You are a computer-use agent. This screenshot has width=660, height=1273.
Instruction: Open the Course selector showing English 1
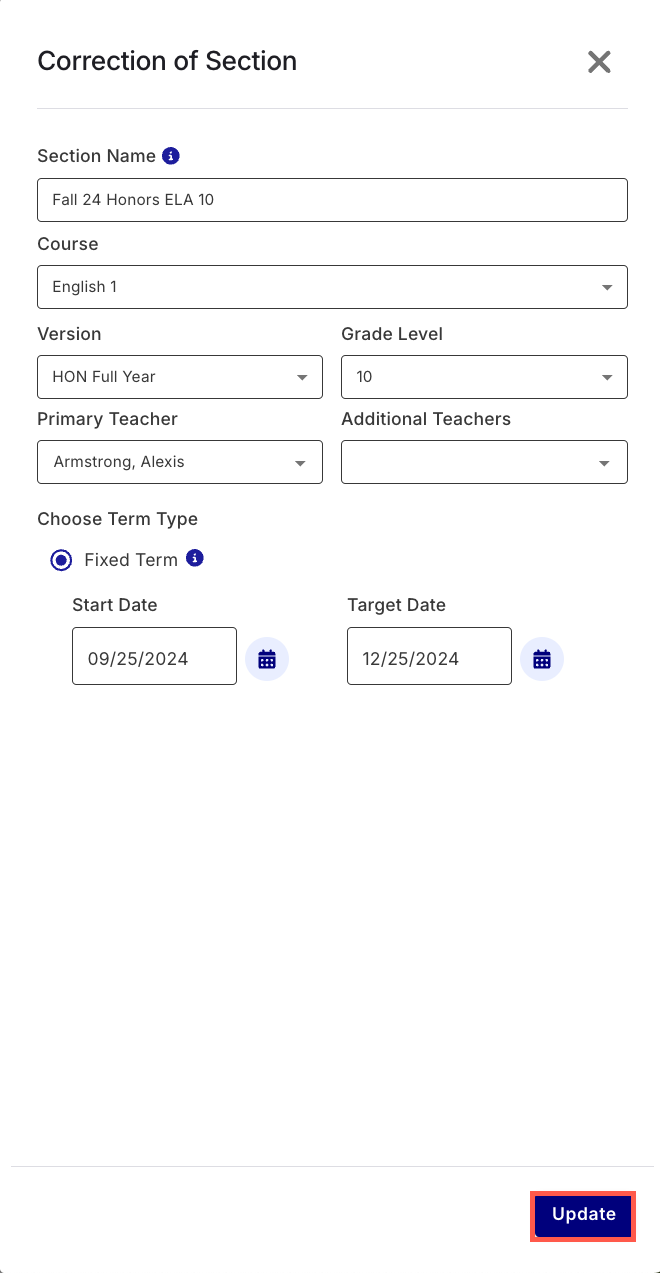332,287
